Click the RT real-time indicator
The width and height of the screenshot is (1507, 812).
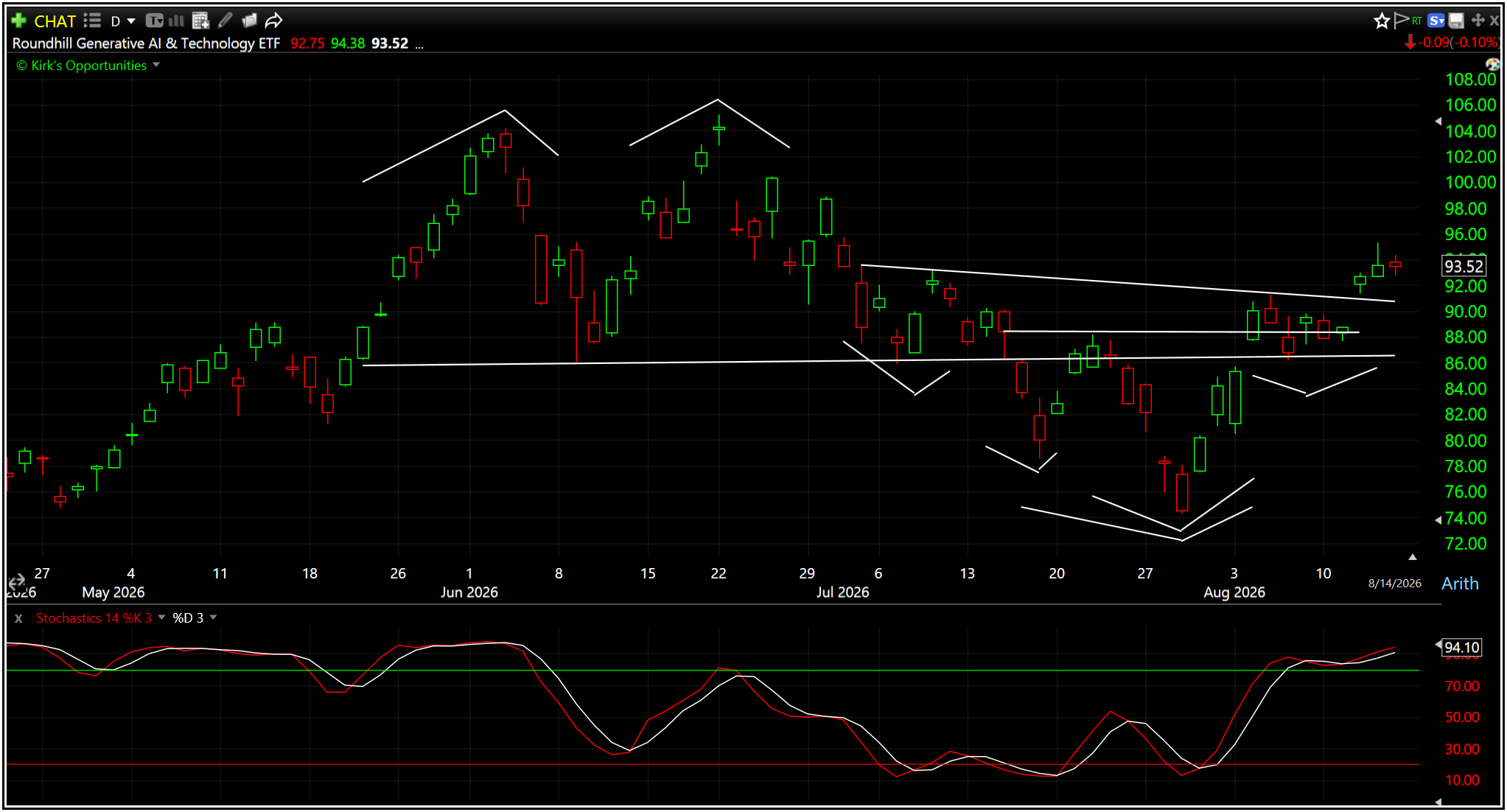(1417, 21)
